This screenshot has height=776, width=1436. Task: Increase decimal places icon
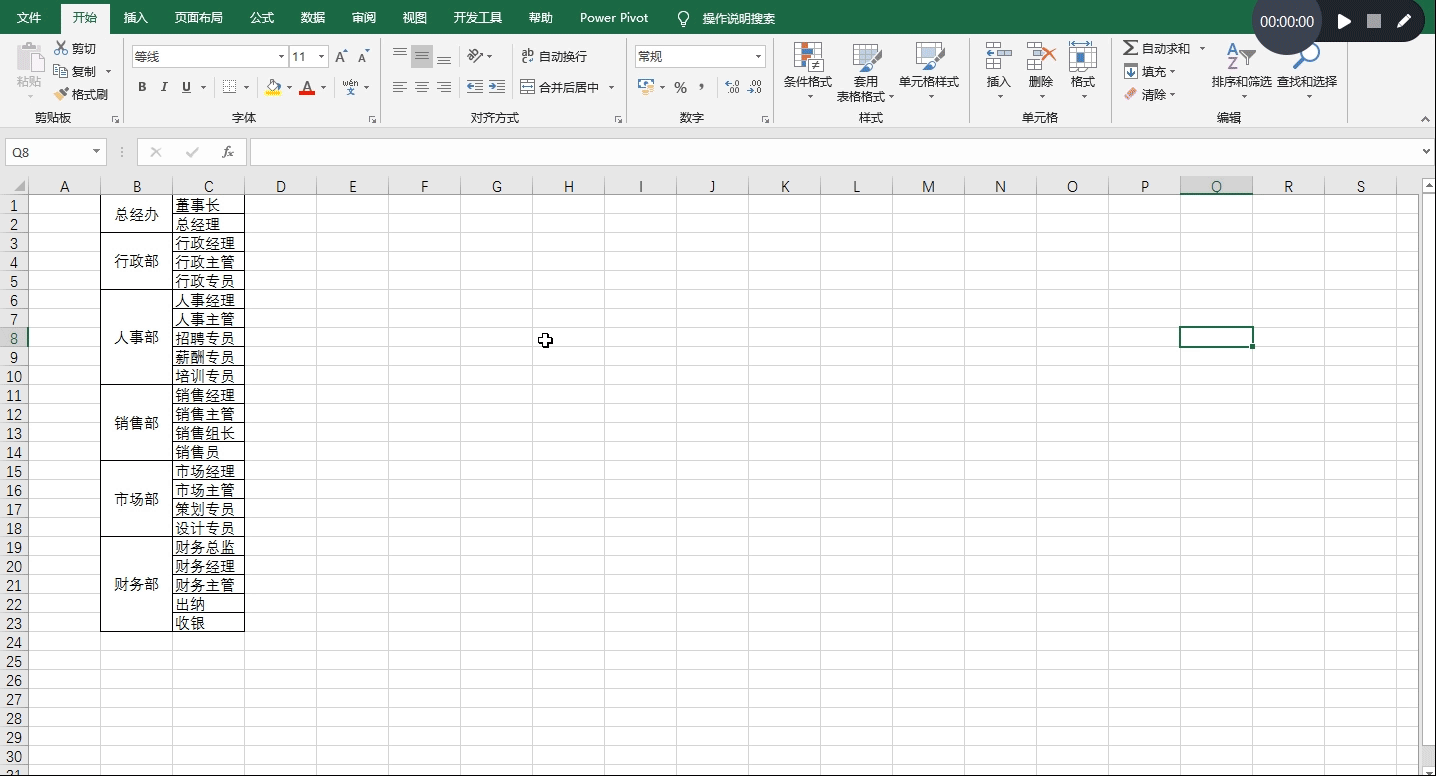[732, 87]
